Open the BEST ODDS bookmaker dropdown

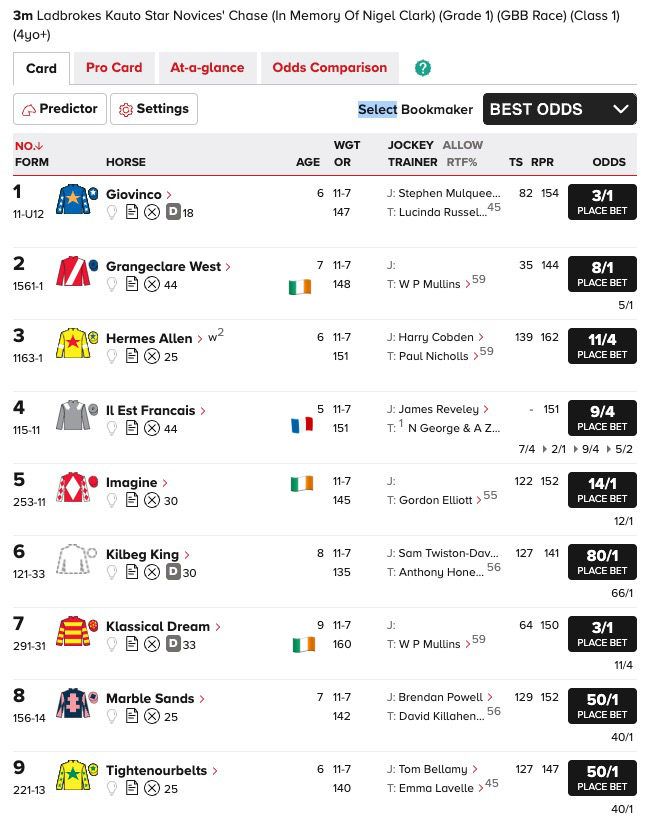(559, 109)
